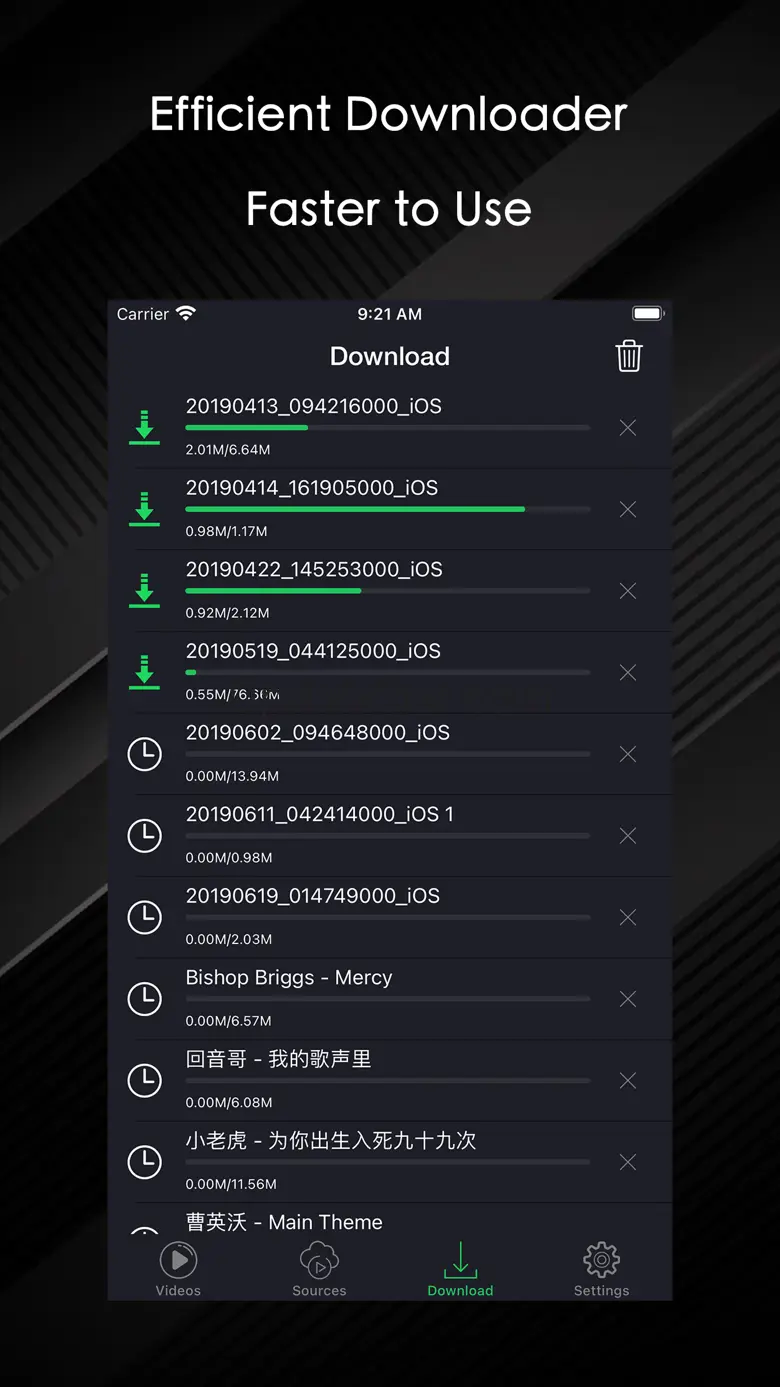Tap download arrow icon for 20190422_145253000_iOS

pos(145,591)
